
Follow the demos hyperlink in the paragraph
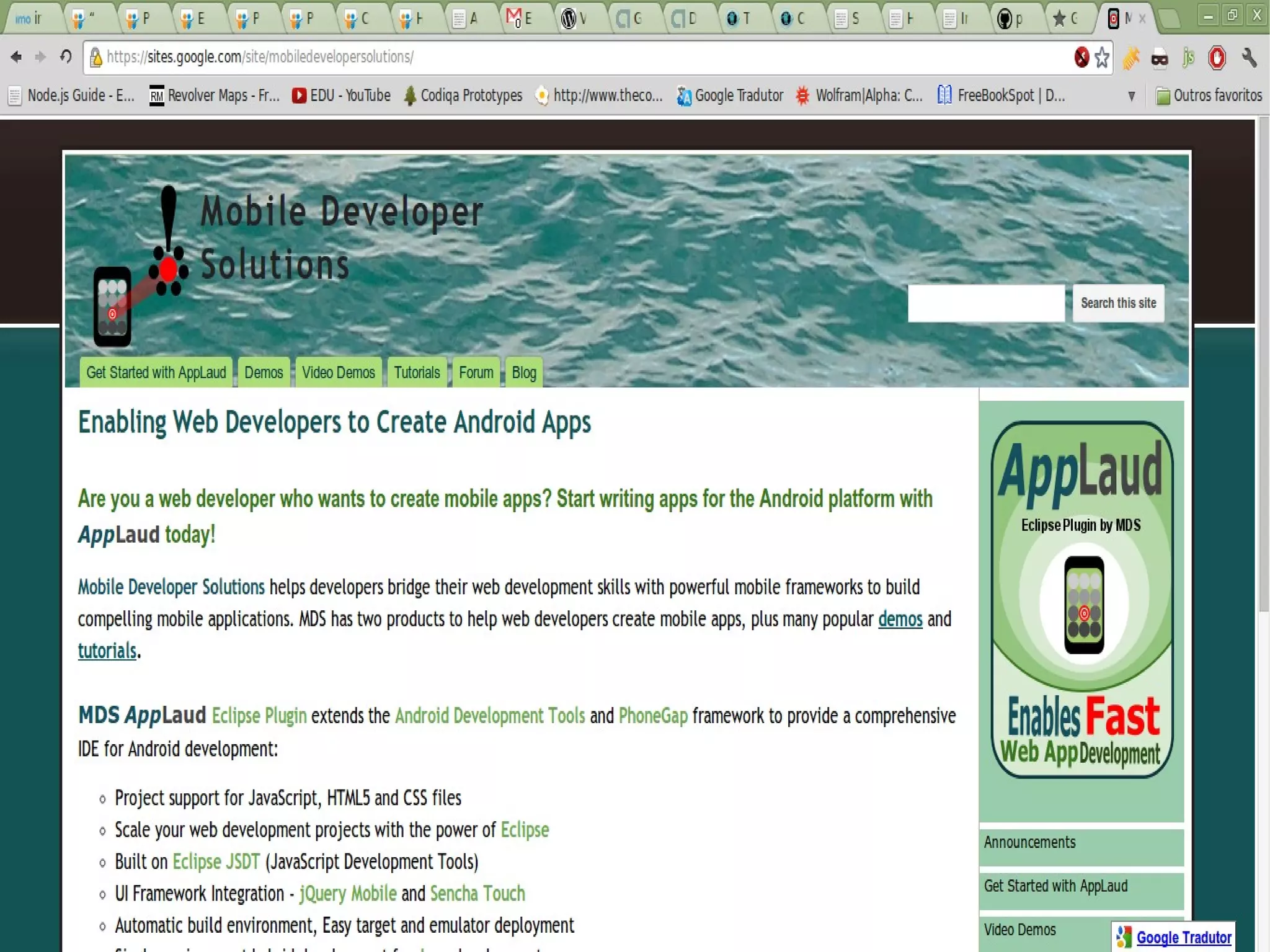pyautogui.click(x=900, y=620)
